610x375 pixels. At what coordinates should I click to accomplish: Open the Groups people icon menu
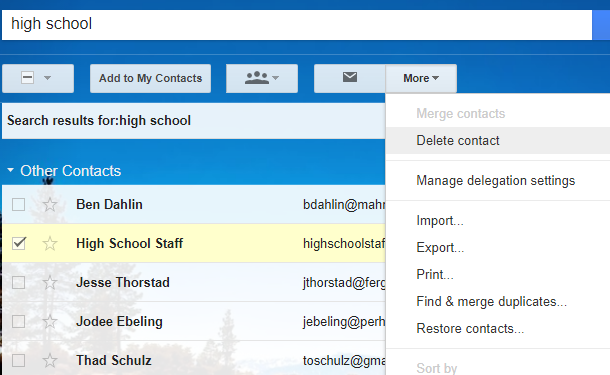pyautogui.click(x=262, y=78)
